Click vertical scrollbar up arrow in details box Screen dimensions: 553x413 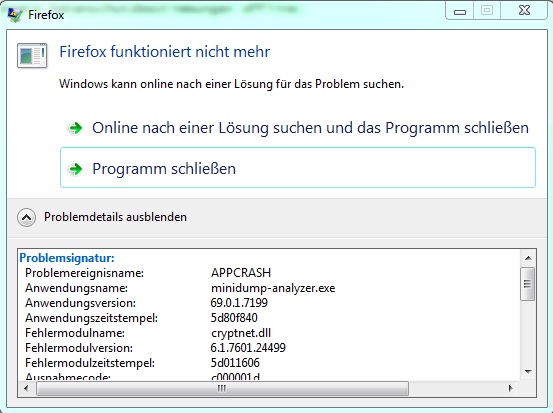click(x=528, y=258)
